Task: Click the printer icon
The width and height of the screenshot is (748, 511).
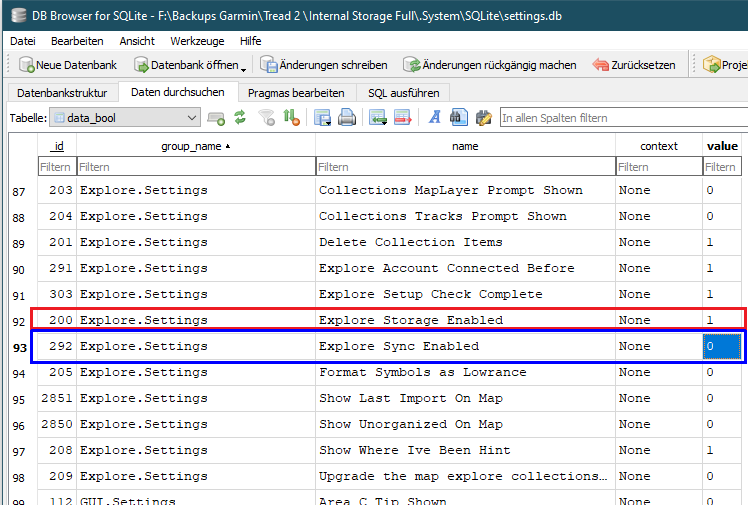Action: coord(347,117)
